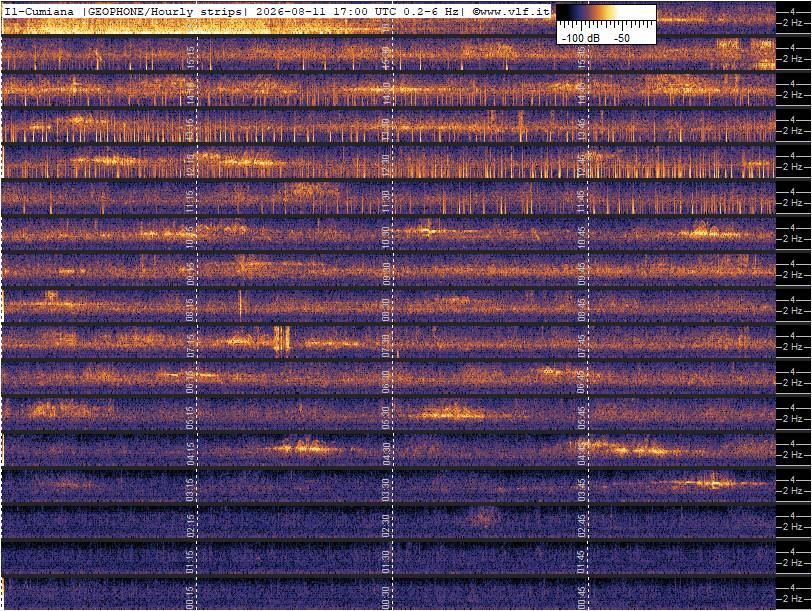Viewport: 812px width, 611px height.
Task: Select the 01:30 time marker
Action: [386, 562]
